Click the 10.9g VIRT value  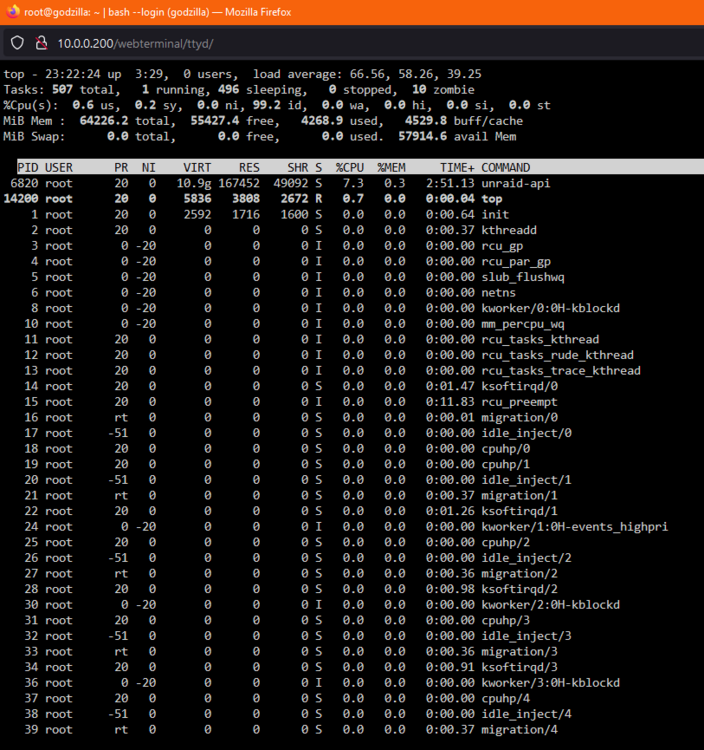click(x=194, y=183)
